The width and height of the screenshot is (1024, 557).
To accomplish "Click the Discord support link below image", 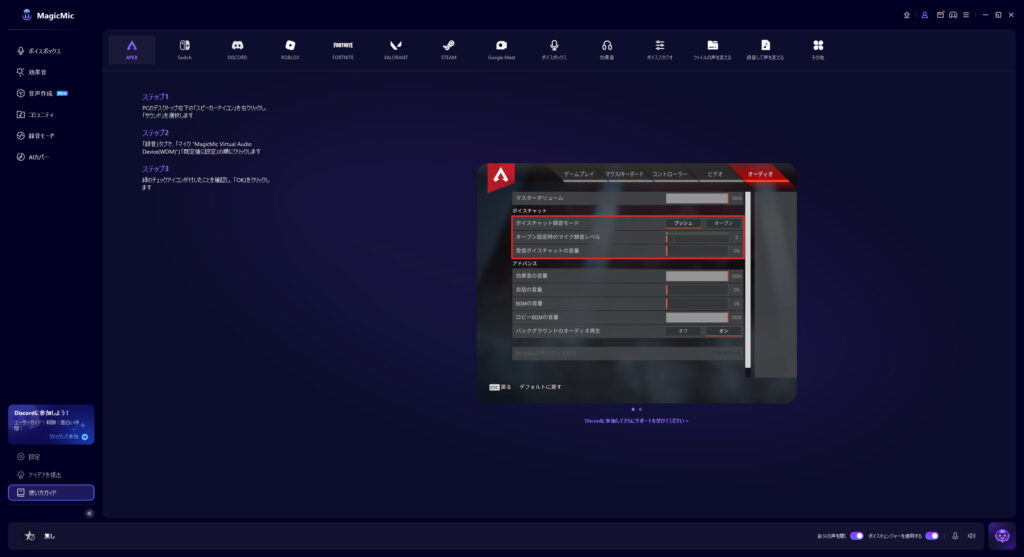I will point(636,421).
